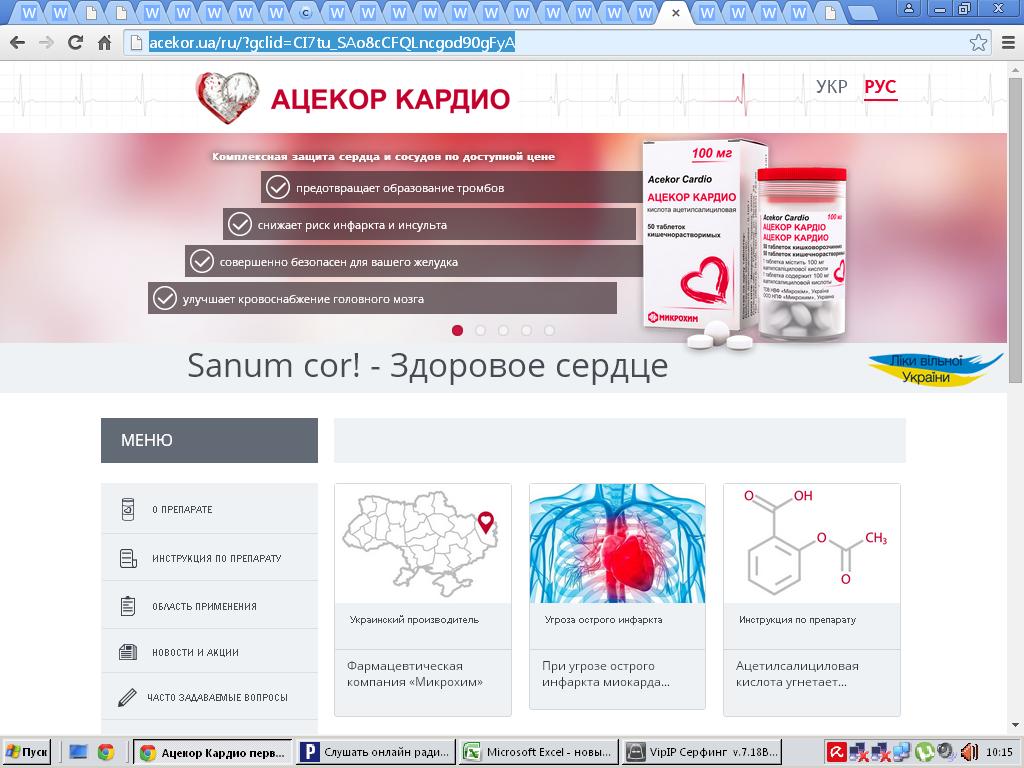This screenshot has width=1024, height=768.
Task: Open uTorrent tray icon
Action: (923, 752)
